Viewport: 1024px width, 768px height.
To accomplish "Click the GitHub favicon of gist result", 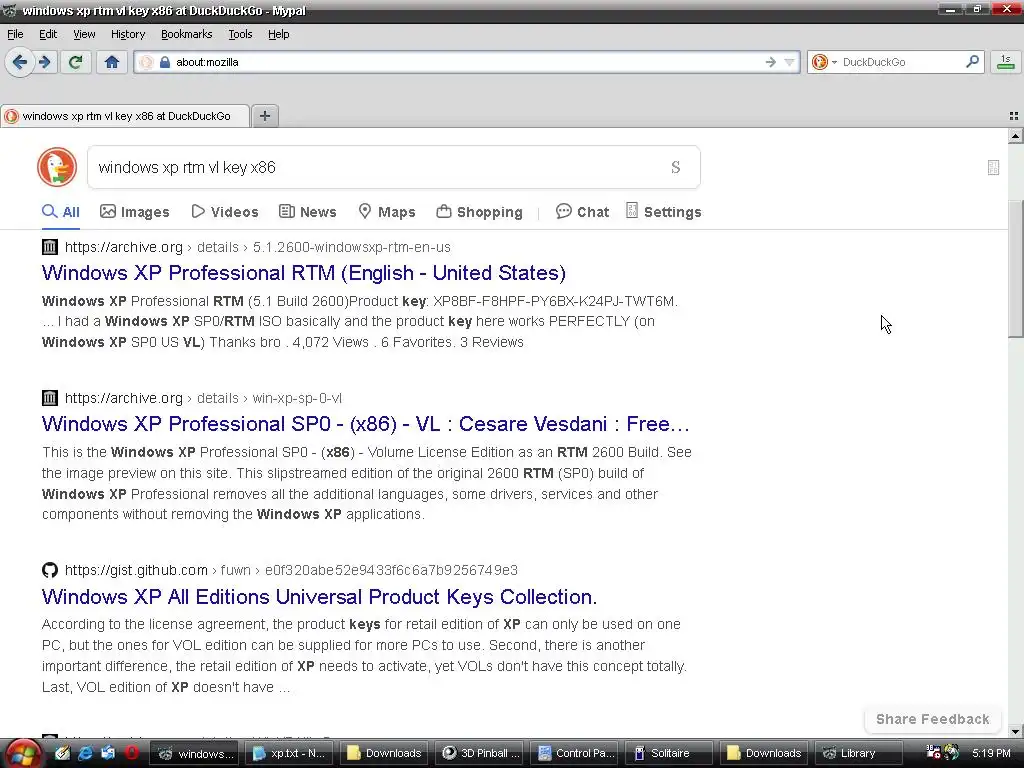I will [x=50, y=570].
